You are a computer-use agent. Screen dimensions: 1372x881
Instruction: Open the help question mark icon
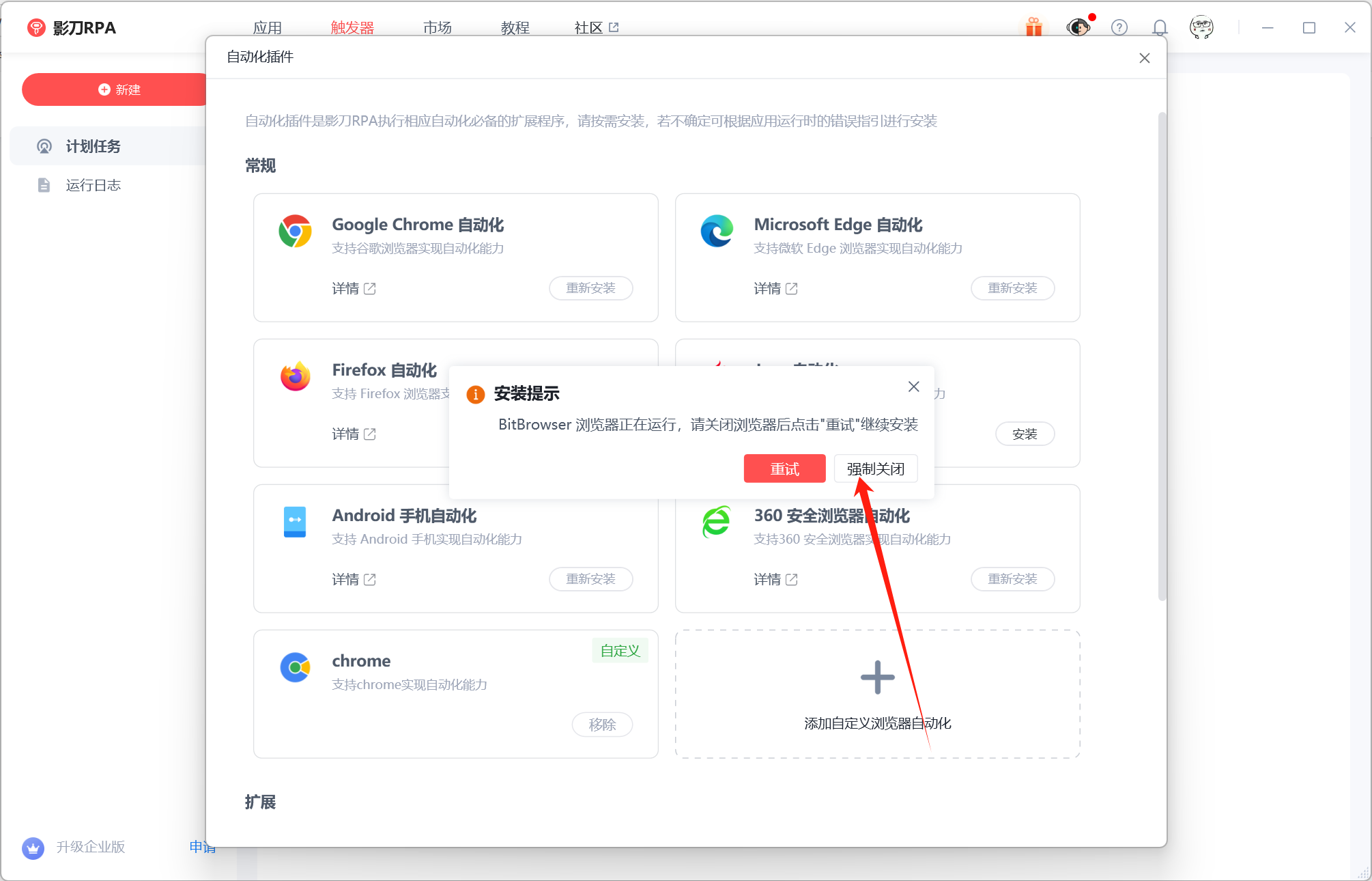pyautogui.click(x=1119, y=27)
